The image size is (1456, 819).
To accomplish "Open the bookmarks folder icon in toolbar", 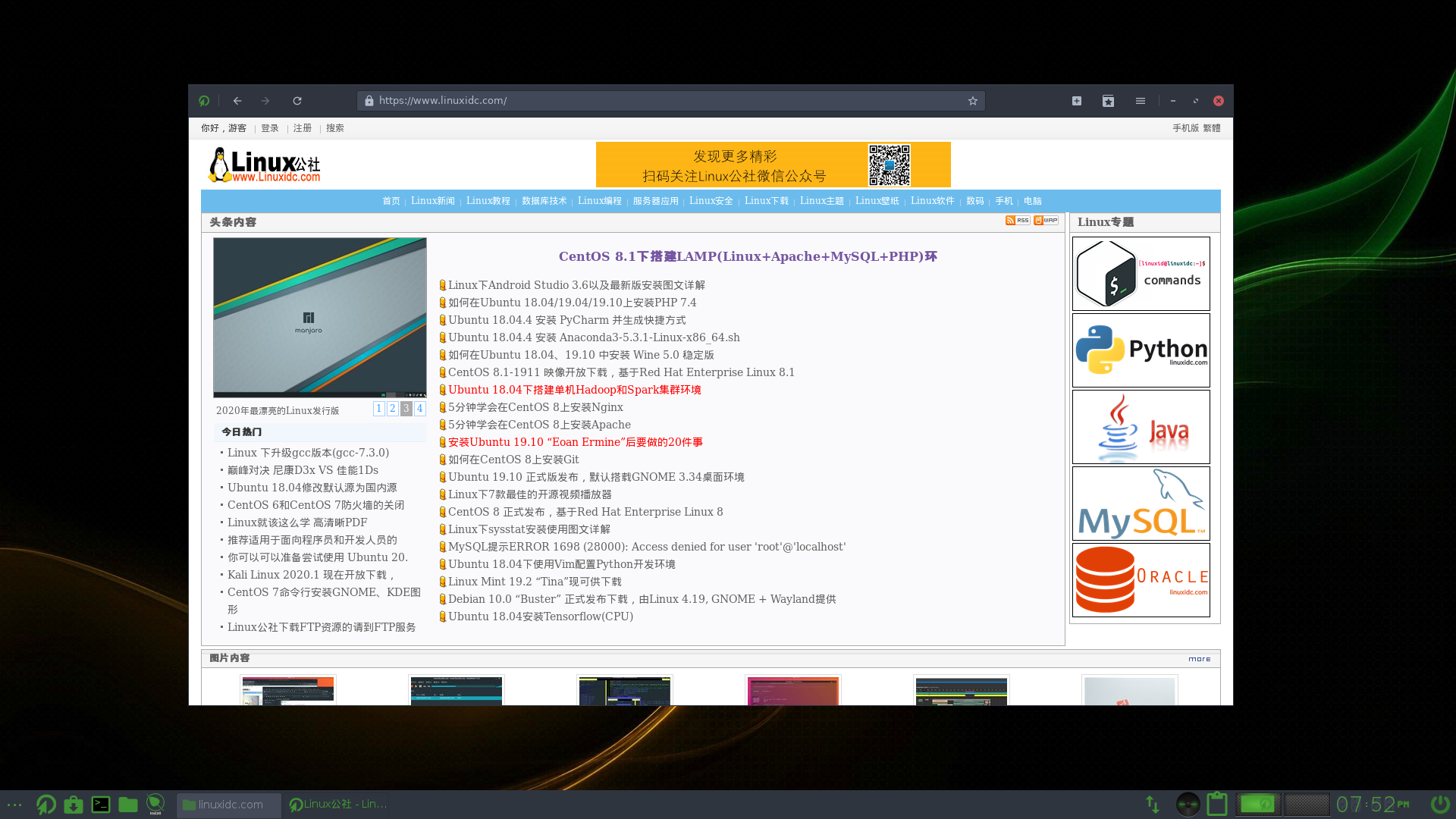I will [x=1108, y=101].
